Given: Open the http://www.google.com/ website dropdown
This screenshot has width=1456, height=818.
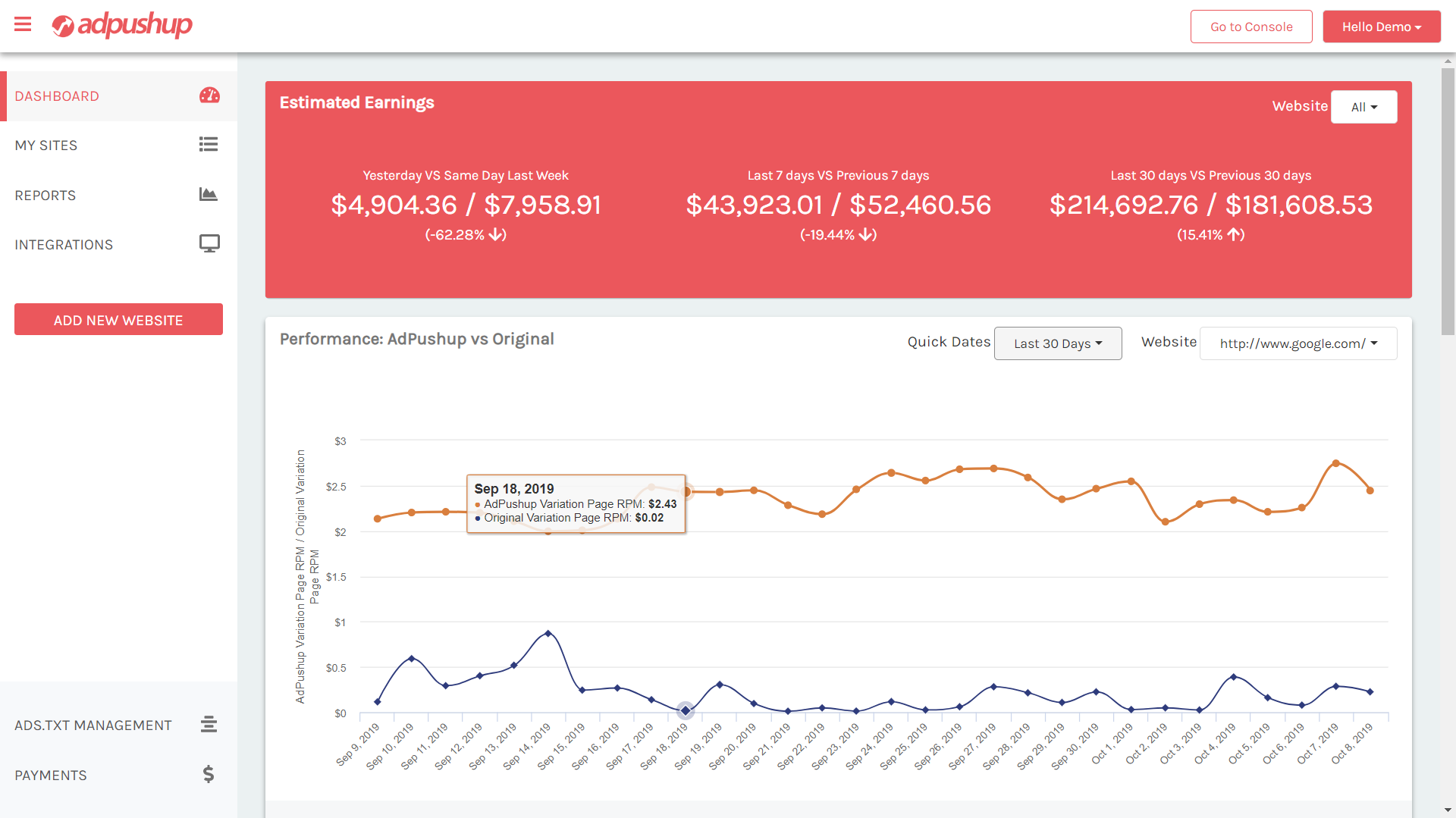Looking at the screenshot, I should (x=1298, y=343).
